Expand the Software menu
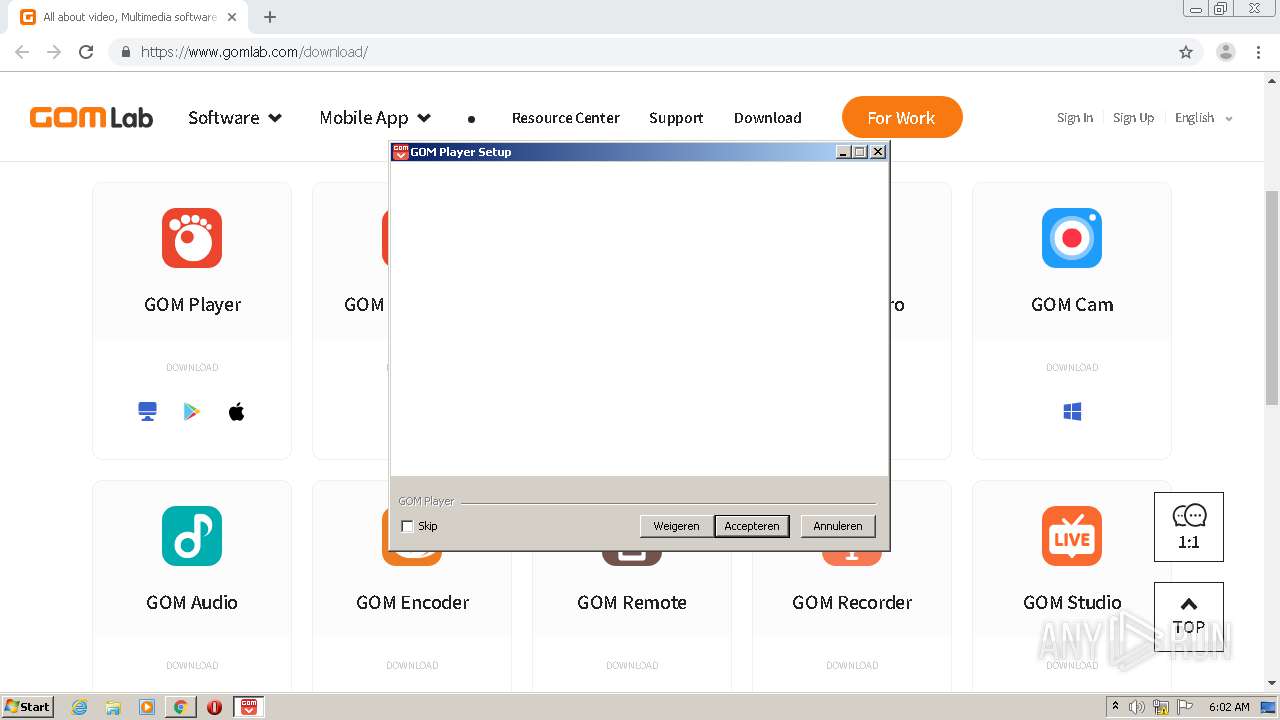Screen dimensions: 1280x720 pyautogui.click(x=235, y=118)
